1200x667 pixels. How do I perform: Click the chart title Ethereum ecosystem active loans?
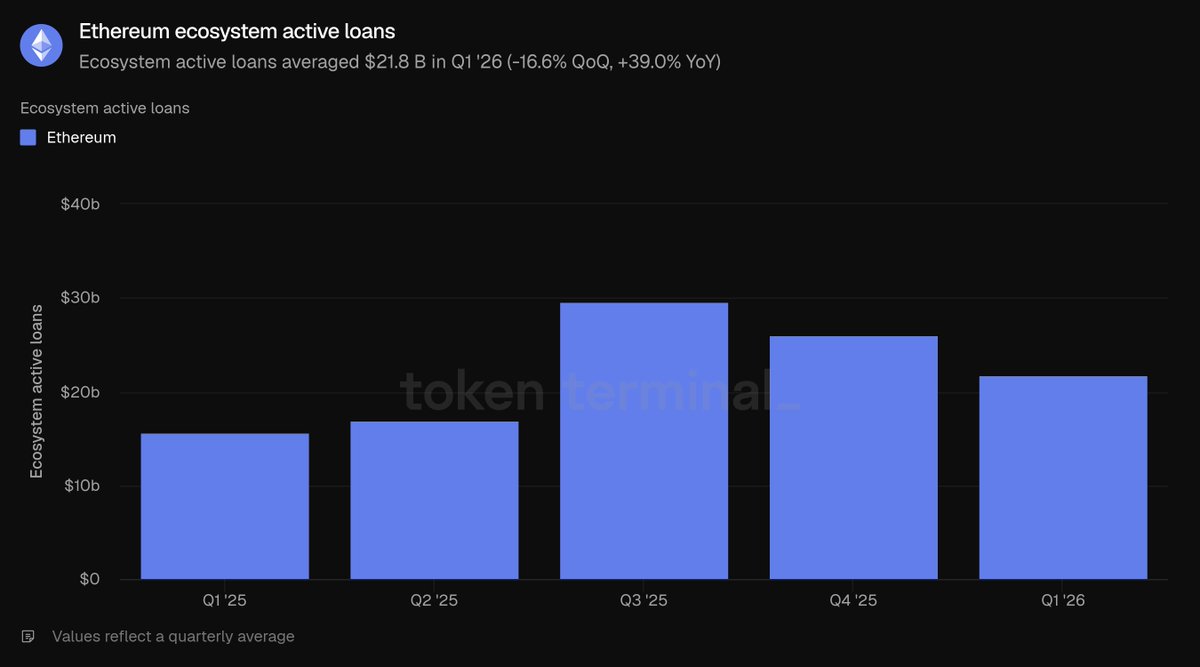237,33
